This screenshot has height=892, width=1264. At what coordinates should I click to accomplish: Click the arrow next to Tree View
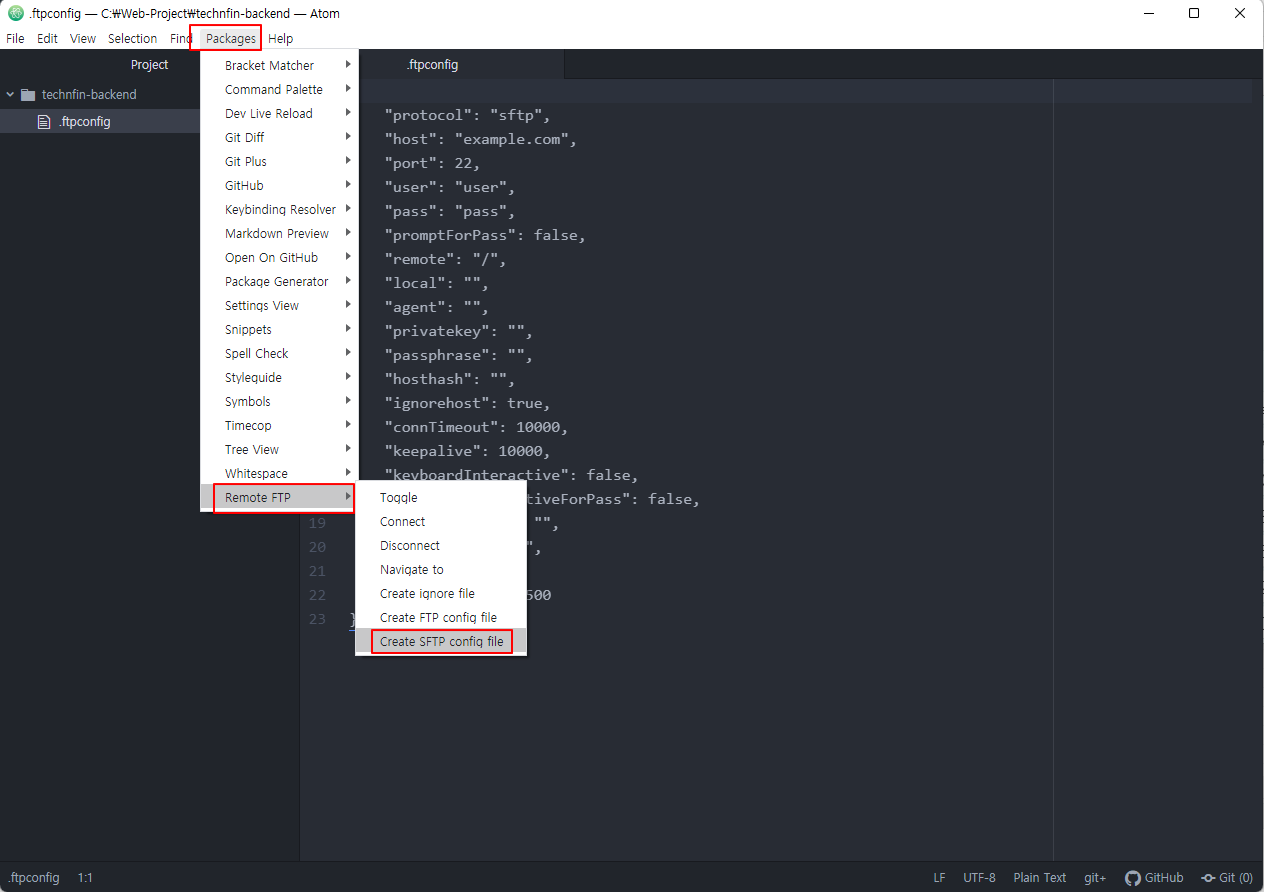tap(348, 449)
